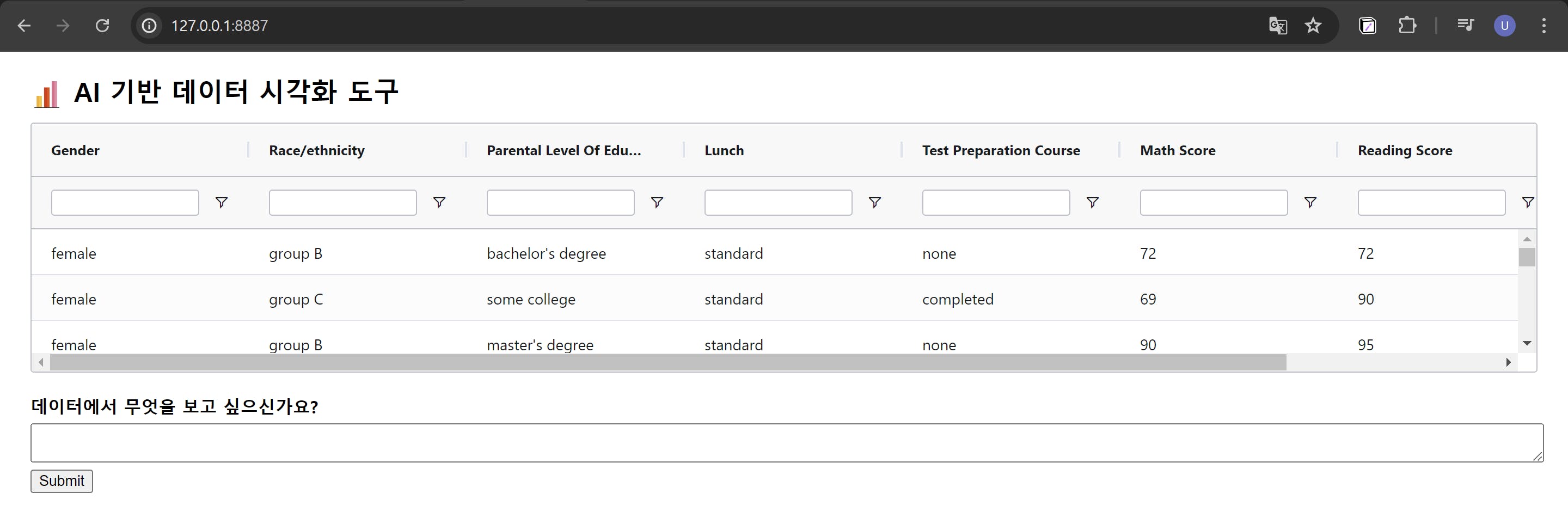The image size is (1568, 511).
Task: Bookmark this page with the star icon
Action: (x=1313, y=26)
